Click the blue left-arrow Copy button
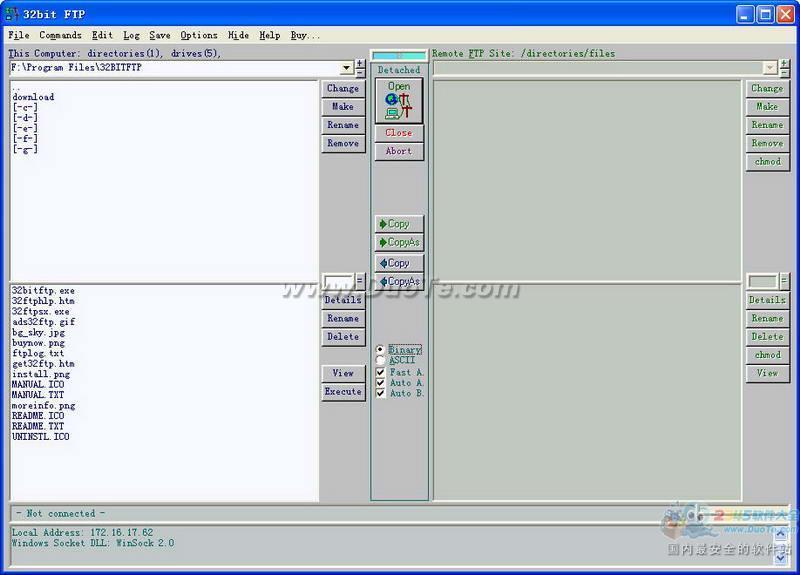 pos(399,263)
